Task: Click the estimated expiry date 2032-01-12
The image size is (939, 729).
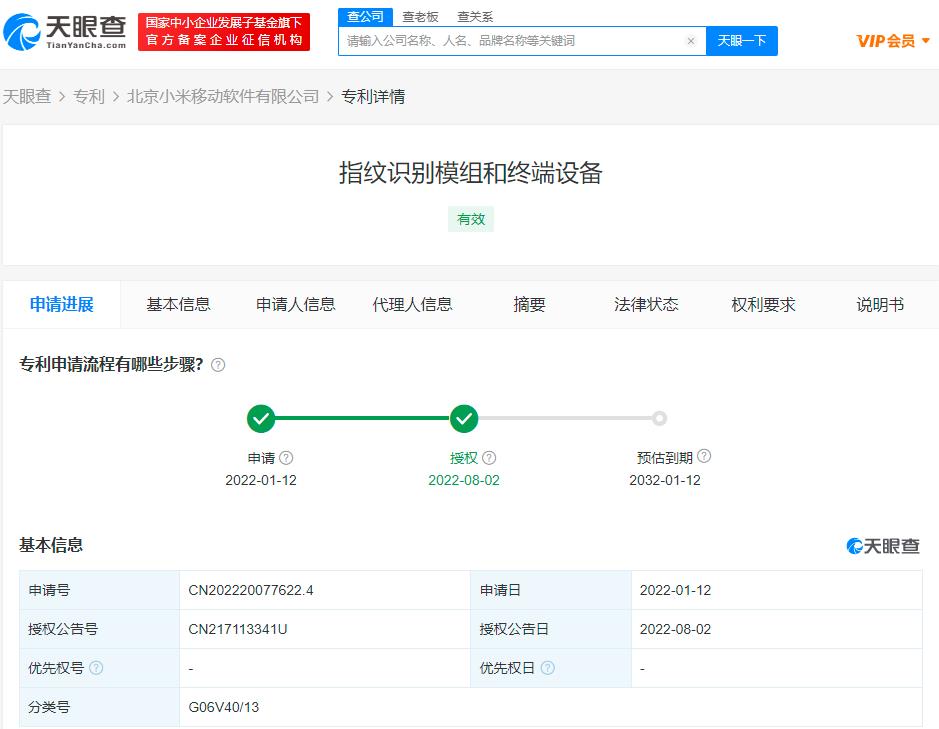Action: click(x=665, y=480)
